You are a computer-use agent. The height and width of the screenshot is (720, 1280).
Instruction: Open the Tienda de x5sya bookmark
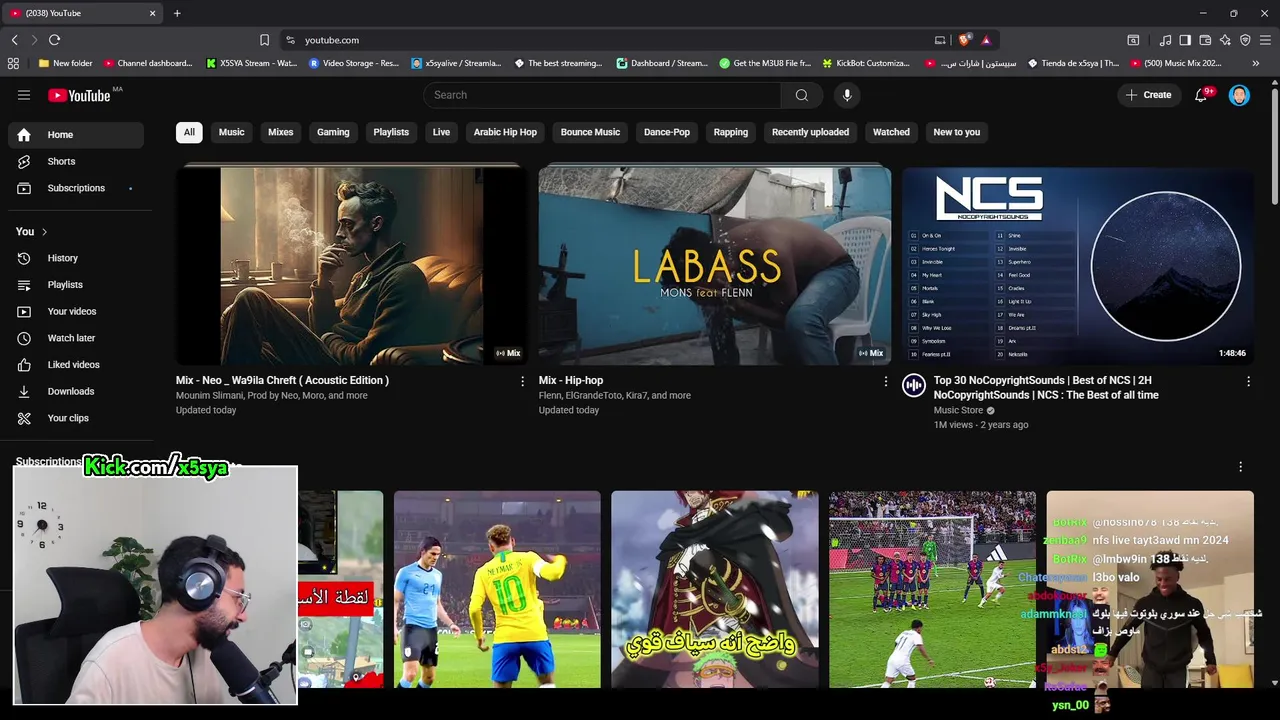(1073, 63)
